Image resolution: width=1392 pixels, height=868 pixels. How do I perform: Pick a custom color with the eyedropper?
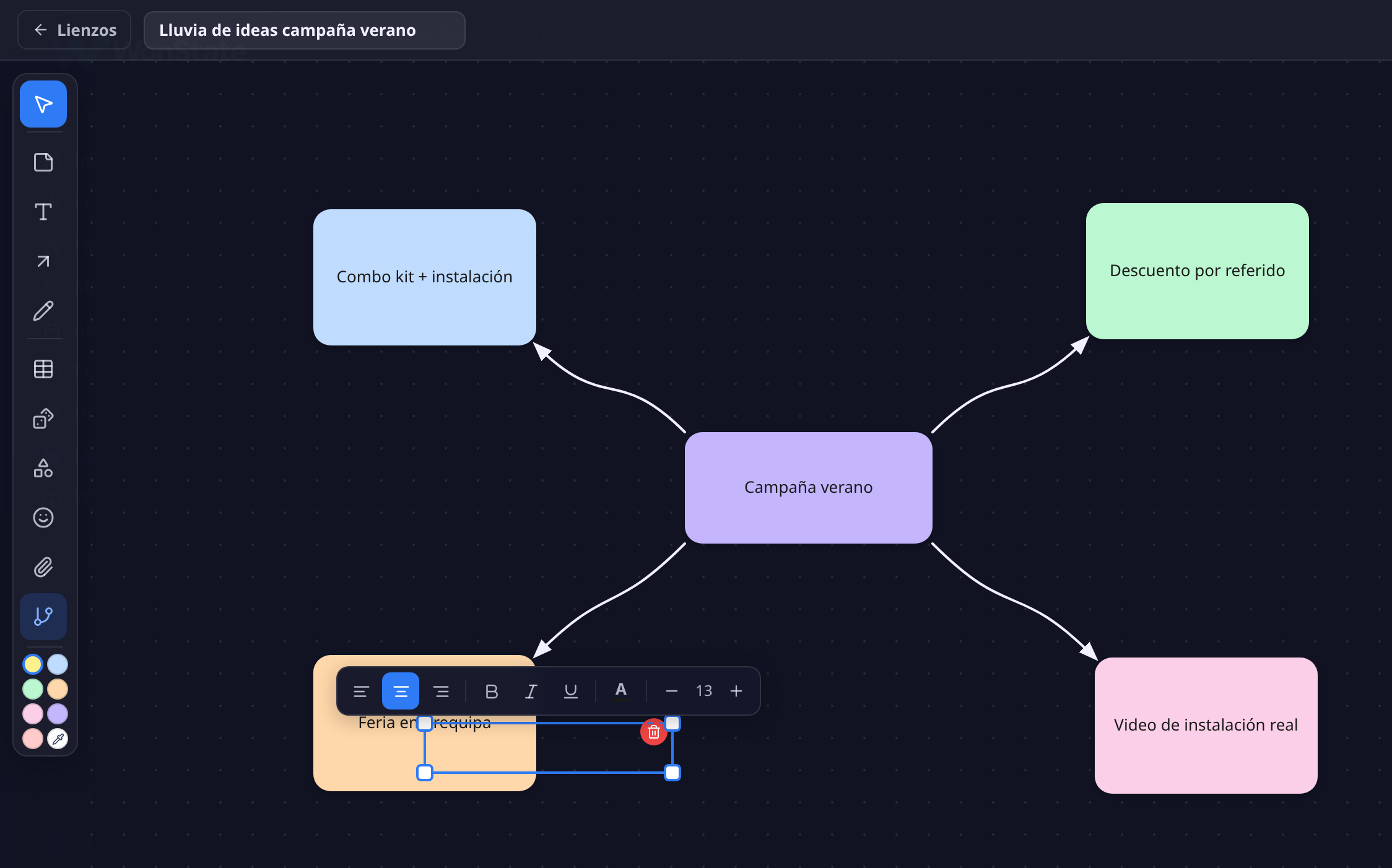(58, 739)
